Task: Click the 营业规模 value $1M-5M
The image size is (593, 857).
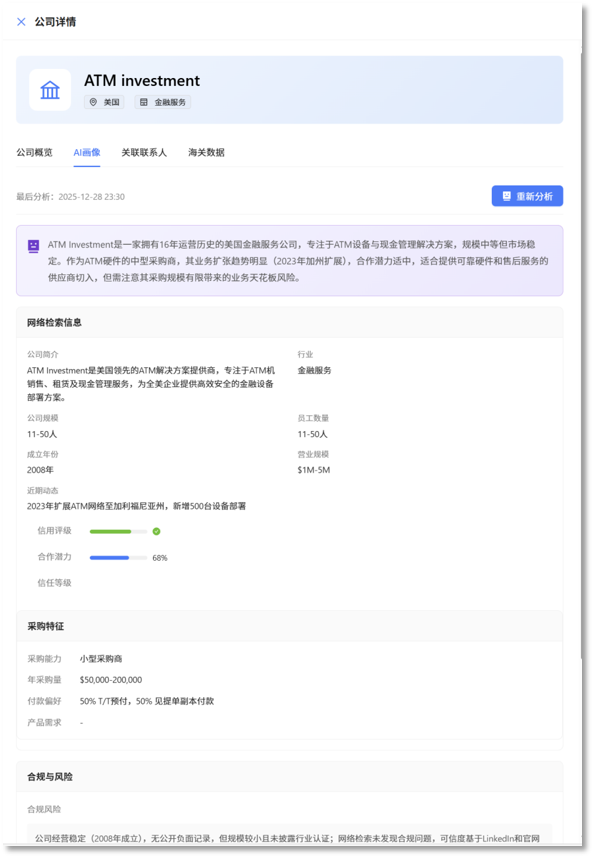Action: (x=314, y=469)
